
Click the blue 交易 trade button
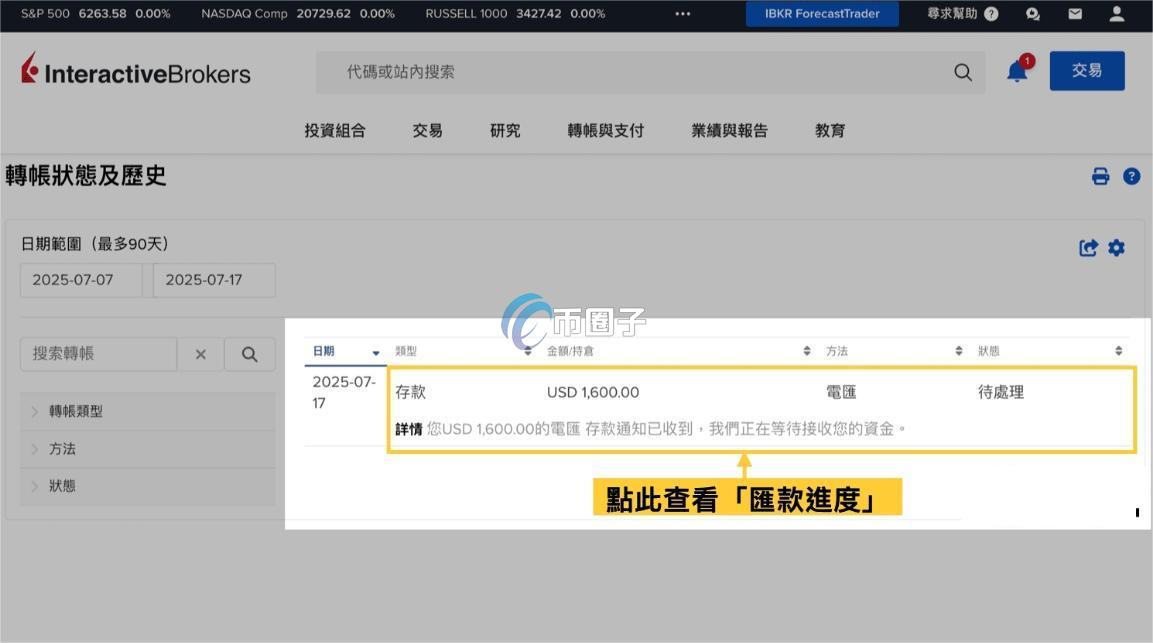(x=1086, y=70)
